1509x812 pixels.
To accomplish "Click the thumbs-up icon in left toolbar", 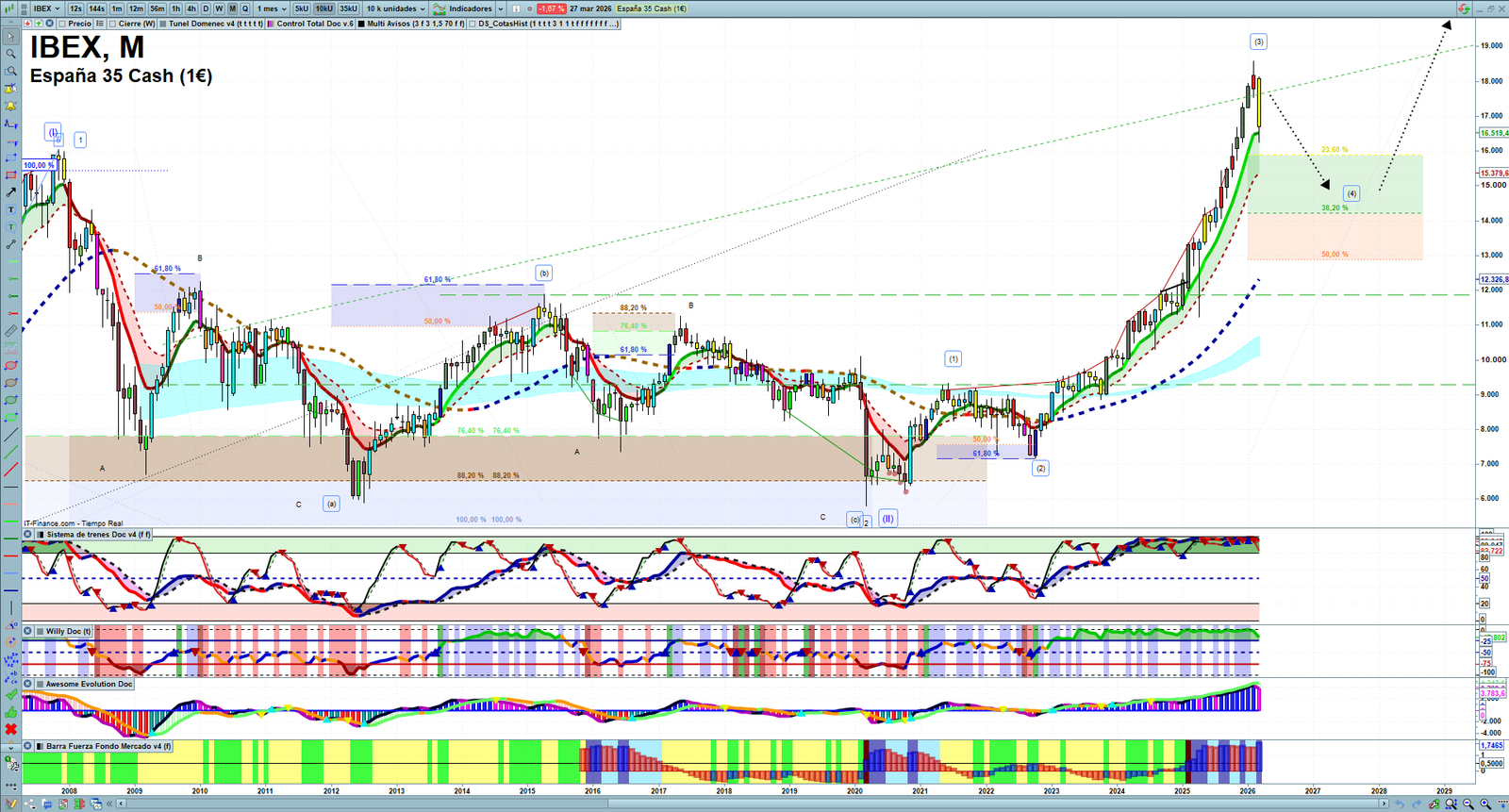I will coord(10,712).
